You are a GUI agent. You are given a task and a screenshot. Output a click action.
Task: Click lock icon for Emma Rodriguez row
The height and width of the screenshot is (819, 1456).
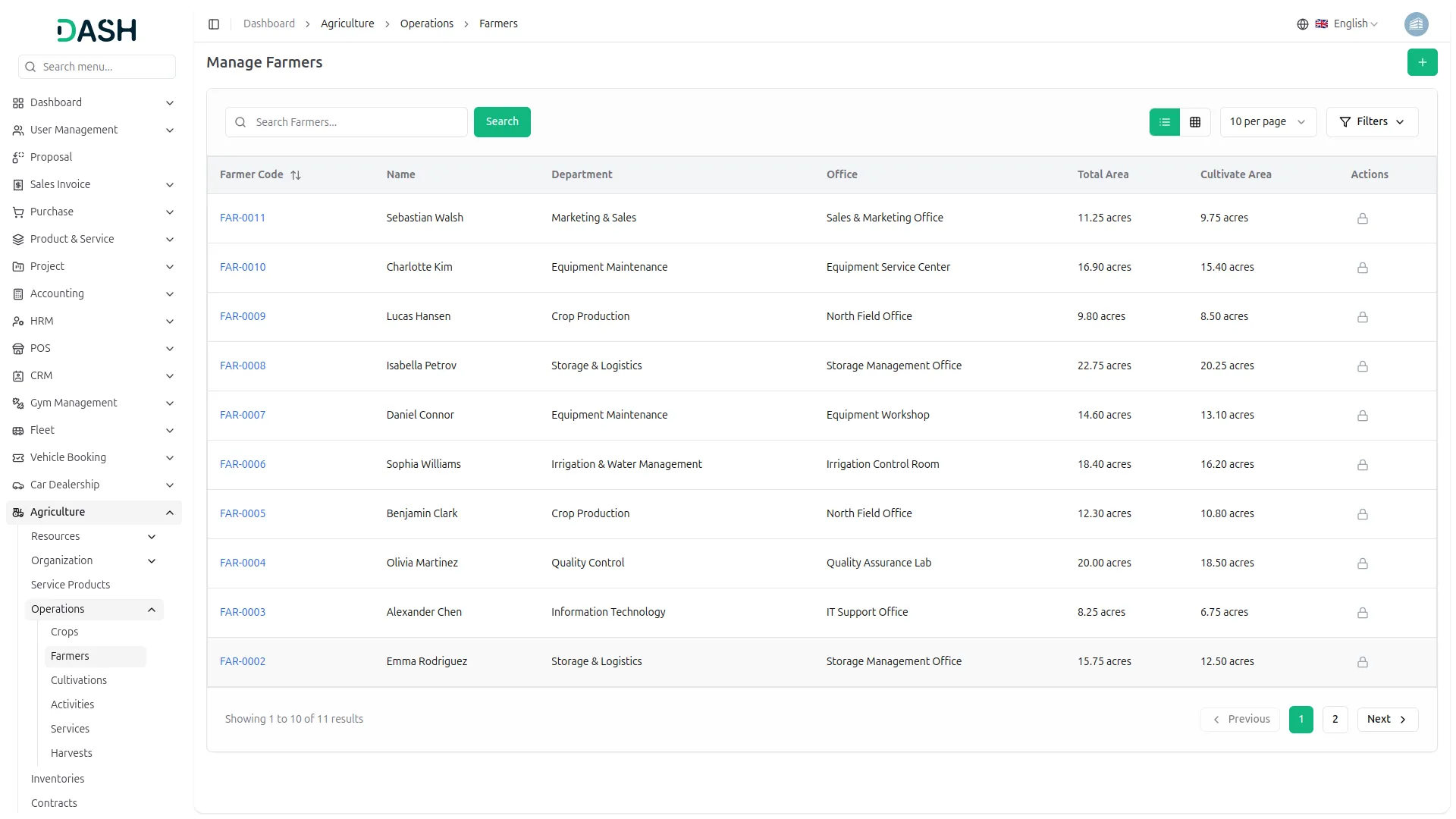(x=1362, y=662)
